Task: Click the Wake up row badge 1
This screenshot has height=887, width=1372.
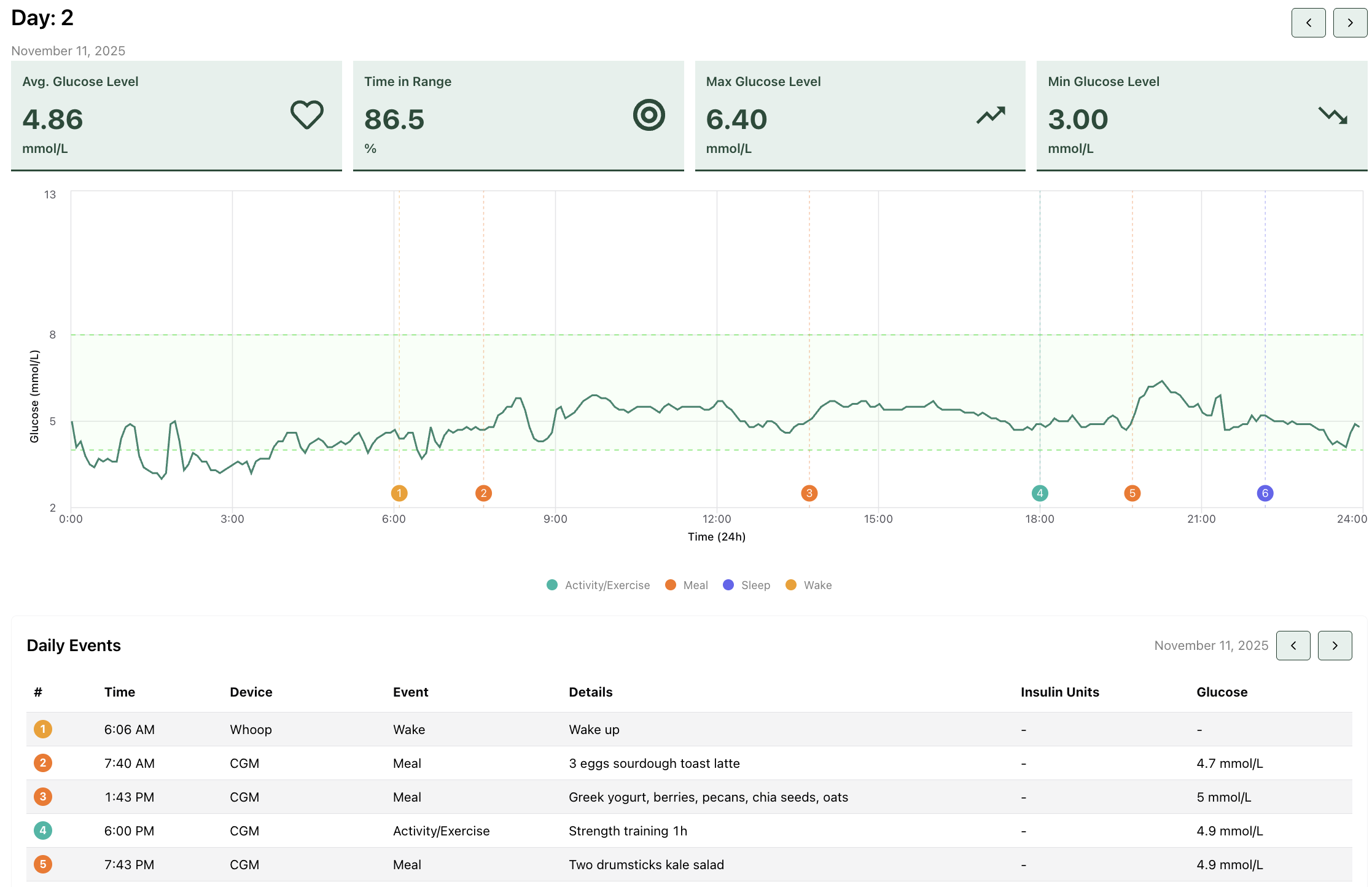Action: [42, 729]
